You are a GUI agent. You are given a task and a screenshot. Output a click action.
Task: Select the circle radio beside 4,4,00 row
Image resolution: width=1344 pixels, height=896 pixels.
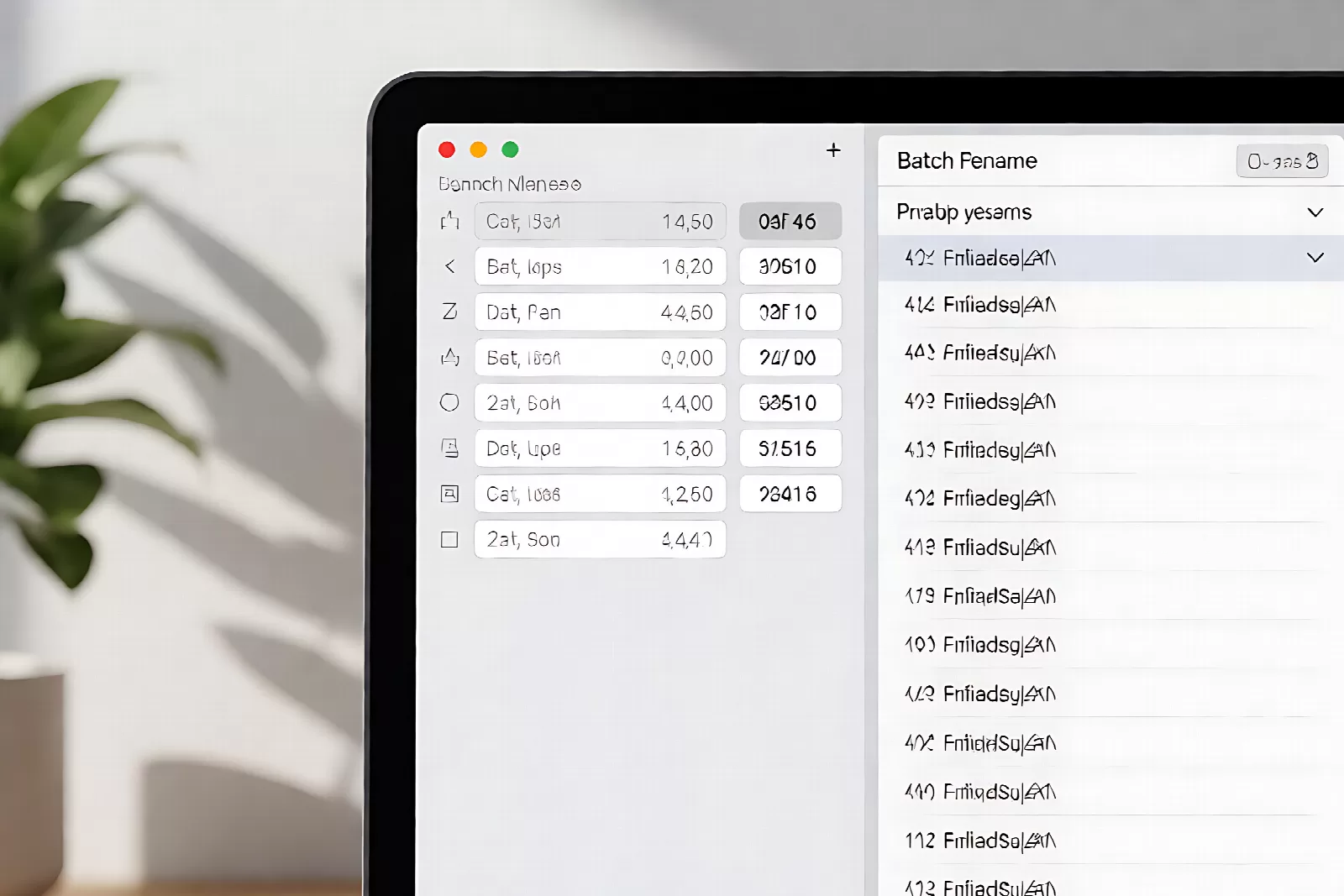450,402
